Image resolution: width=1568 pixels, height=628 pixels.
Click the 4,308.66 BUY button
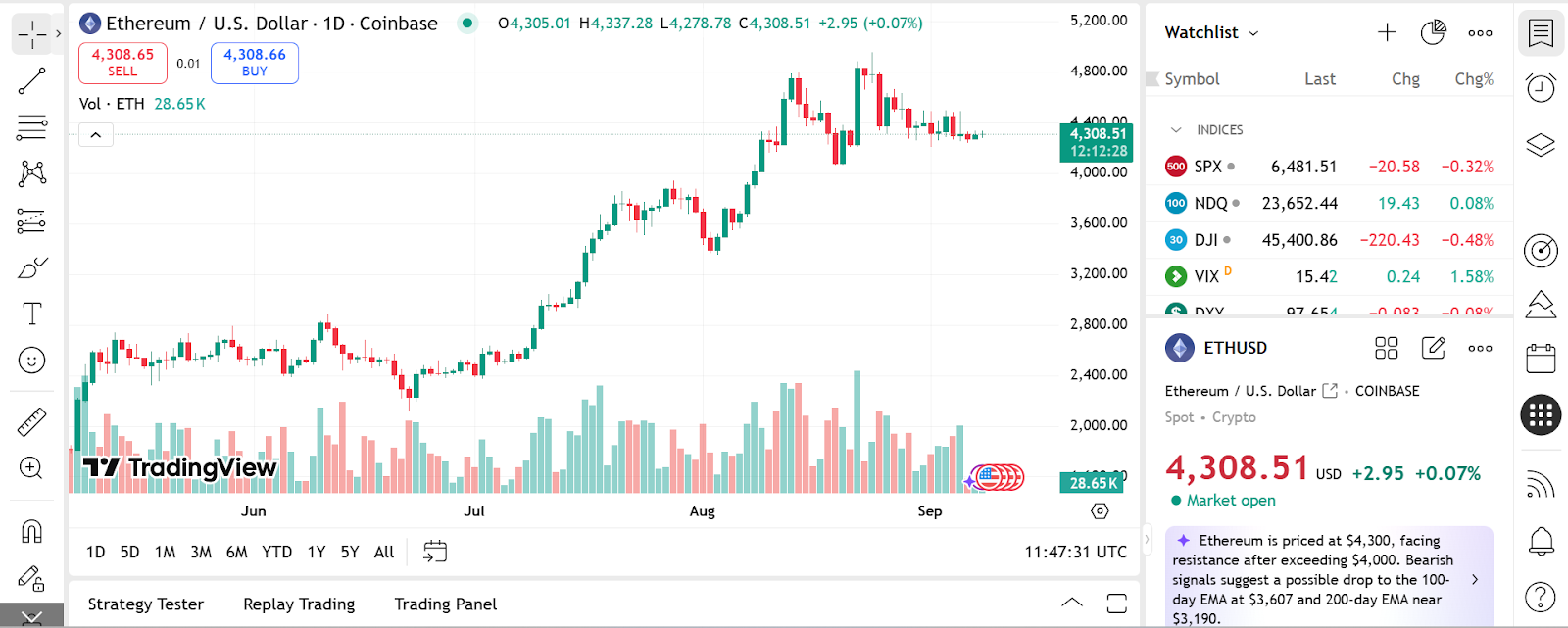tap(255, 63)
